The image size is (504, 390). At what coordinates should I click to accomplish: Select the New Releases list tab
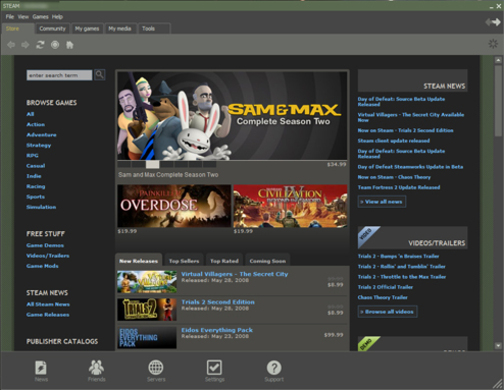click(x=139, y=261)
